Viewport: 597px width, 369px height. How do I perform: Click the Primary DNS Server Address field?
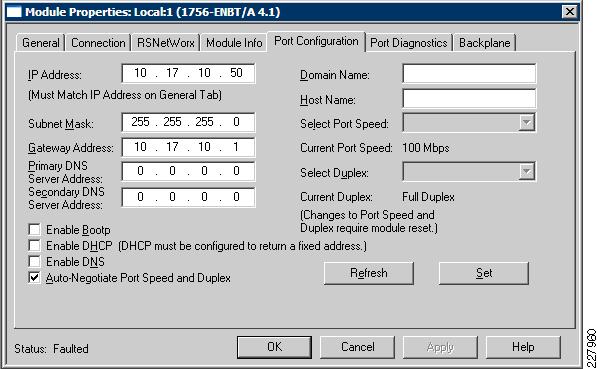(x=188, y=171)
